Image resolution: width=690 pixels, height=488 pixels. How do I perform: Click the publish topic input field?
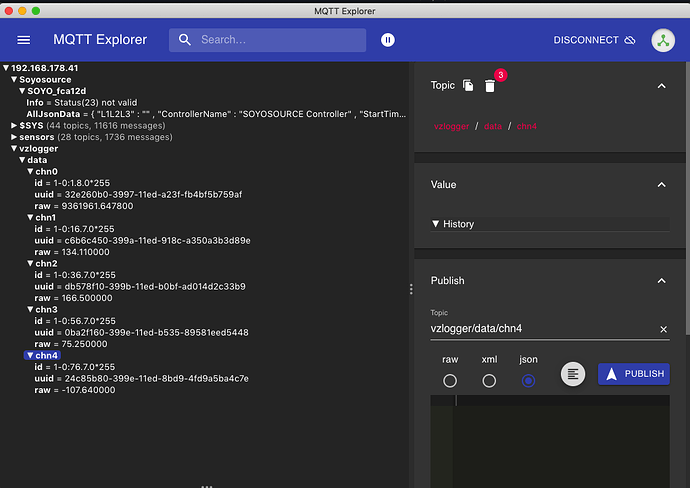tap(543, 329)
